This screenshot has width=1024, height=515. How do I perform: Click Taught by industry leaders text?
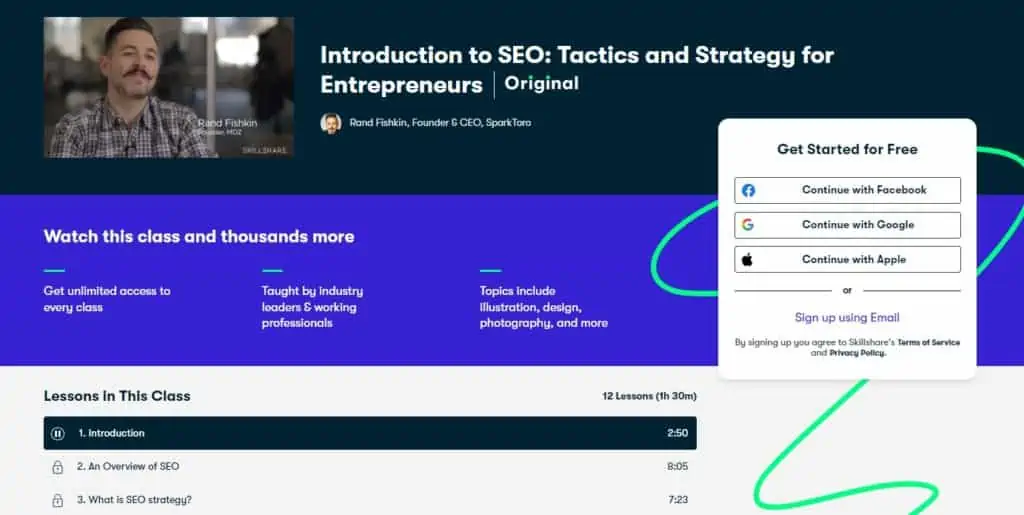(x=312, y=307)
